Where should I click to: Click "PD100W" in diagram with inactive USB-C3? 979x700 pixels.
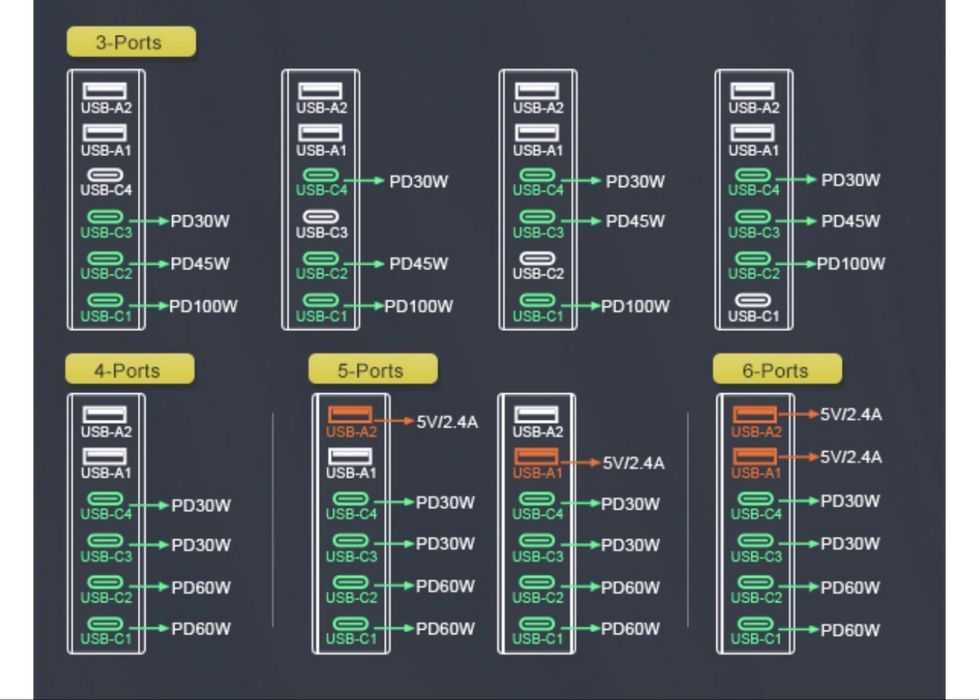click(419, 307)
